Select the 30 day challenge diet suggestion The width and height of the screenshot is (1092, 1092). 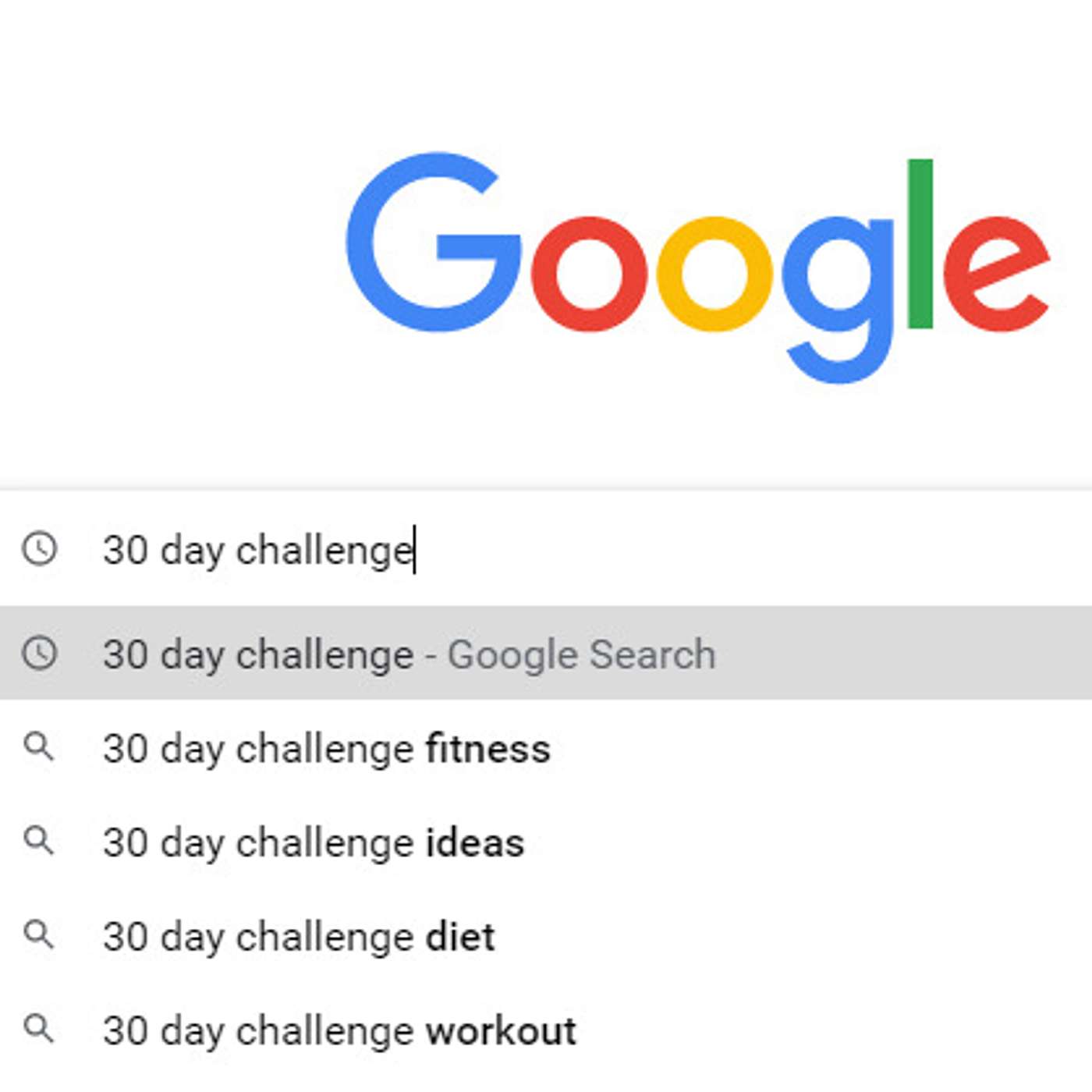coord(546,936)
